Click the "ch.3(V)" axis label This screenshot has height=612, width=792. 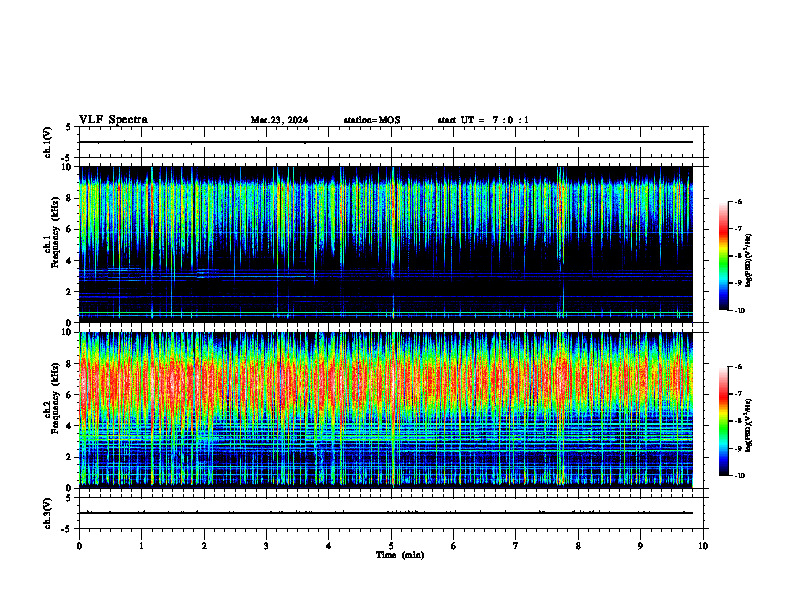pyautogui.click(x=48, y=513)
